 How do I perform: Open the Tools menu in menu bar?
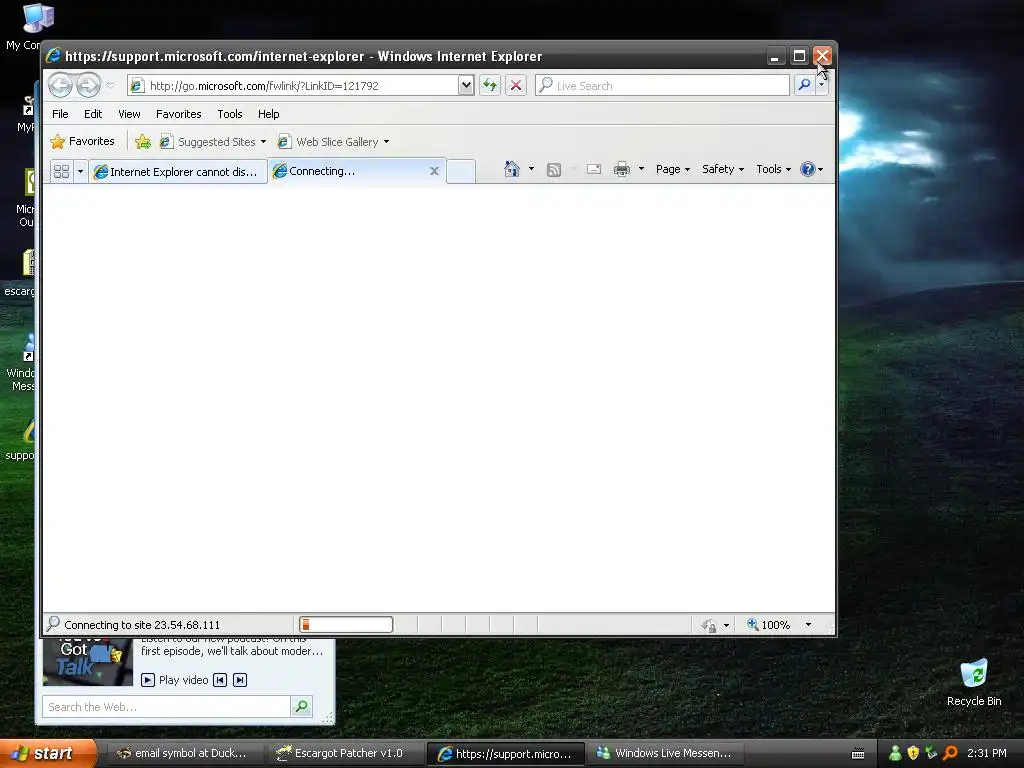click(x=230, y=114)
